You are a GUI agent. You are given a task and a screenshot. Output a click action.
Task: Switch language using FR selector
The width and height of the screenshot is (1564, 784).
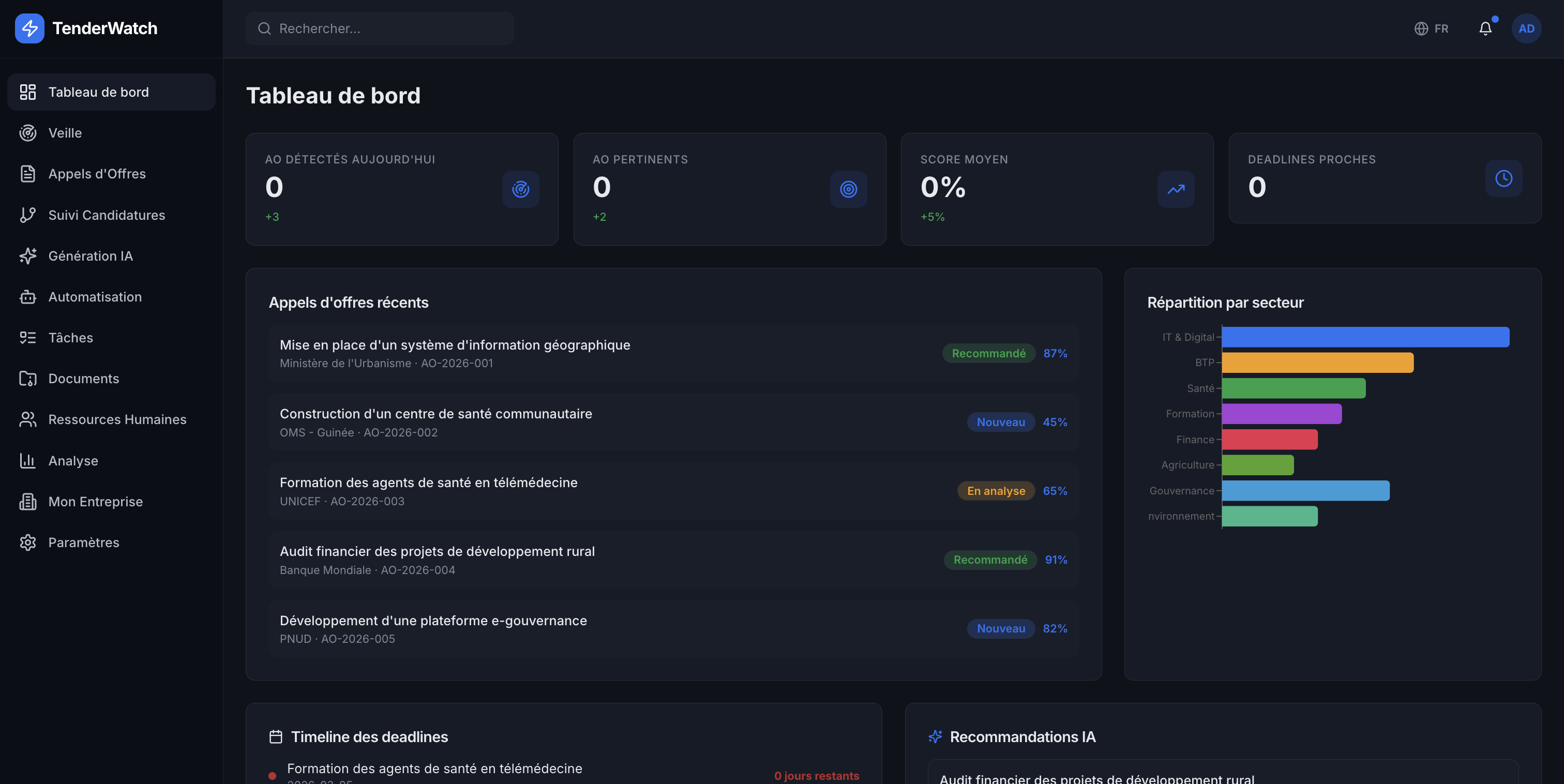point(1432,28)
